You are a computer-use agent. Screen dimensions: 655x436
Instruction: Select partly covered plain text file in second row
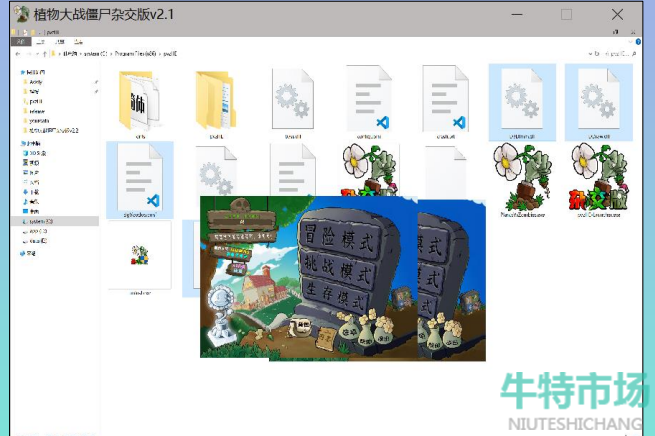tap(292, 170)
